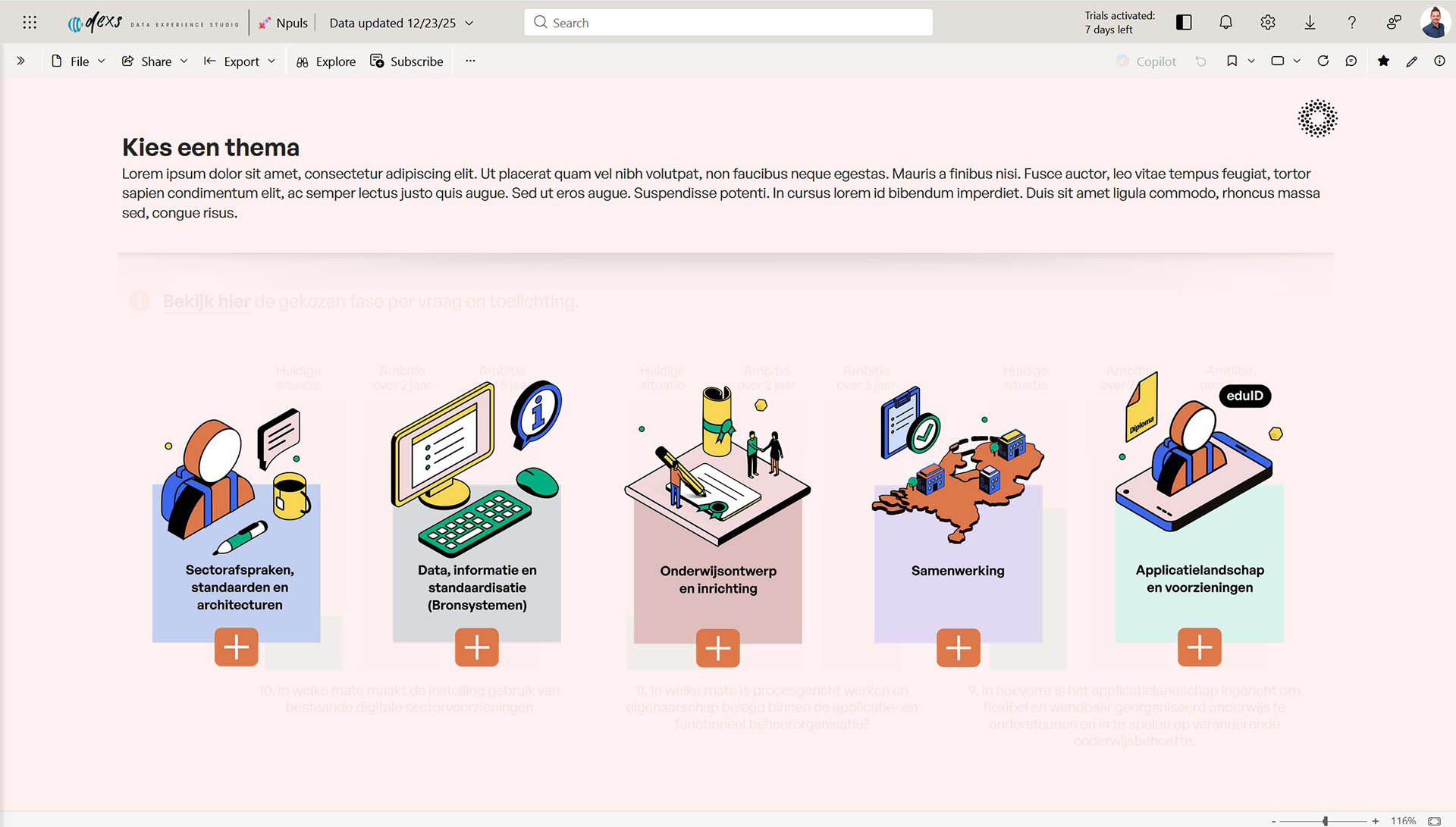Click the bookmark icon in toolbar
Image resolution: width=1456 pixels, height=827 pixels.
(1232, 61)
